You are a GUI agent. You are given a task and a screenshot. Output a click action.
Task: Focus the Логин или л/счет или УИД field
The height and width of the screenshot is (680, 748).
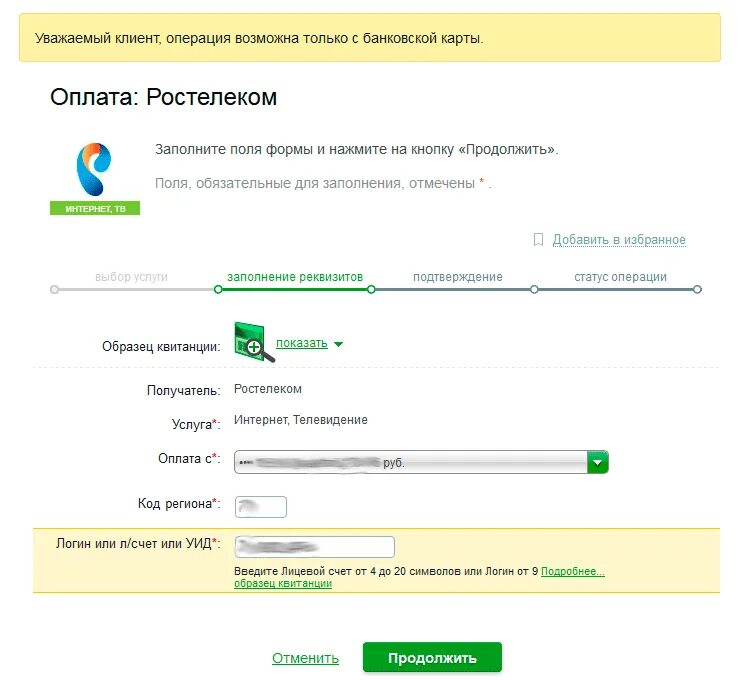(315, 547)
